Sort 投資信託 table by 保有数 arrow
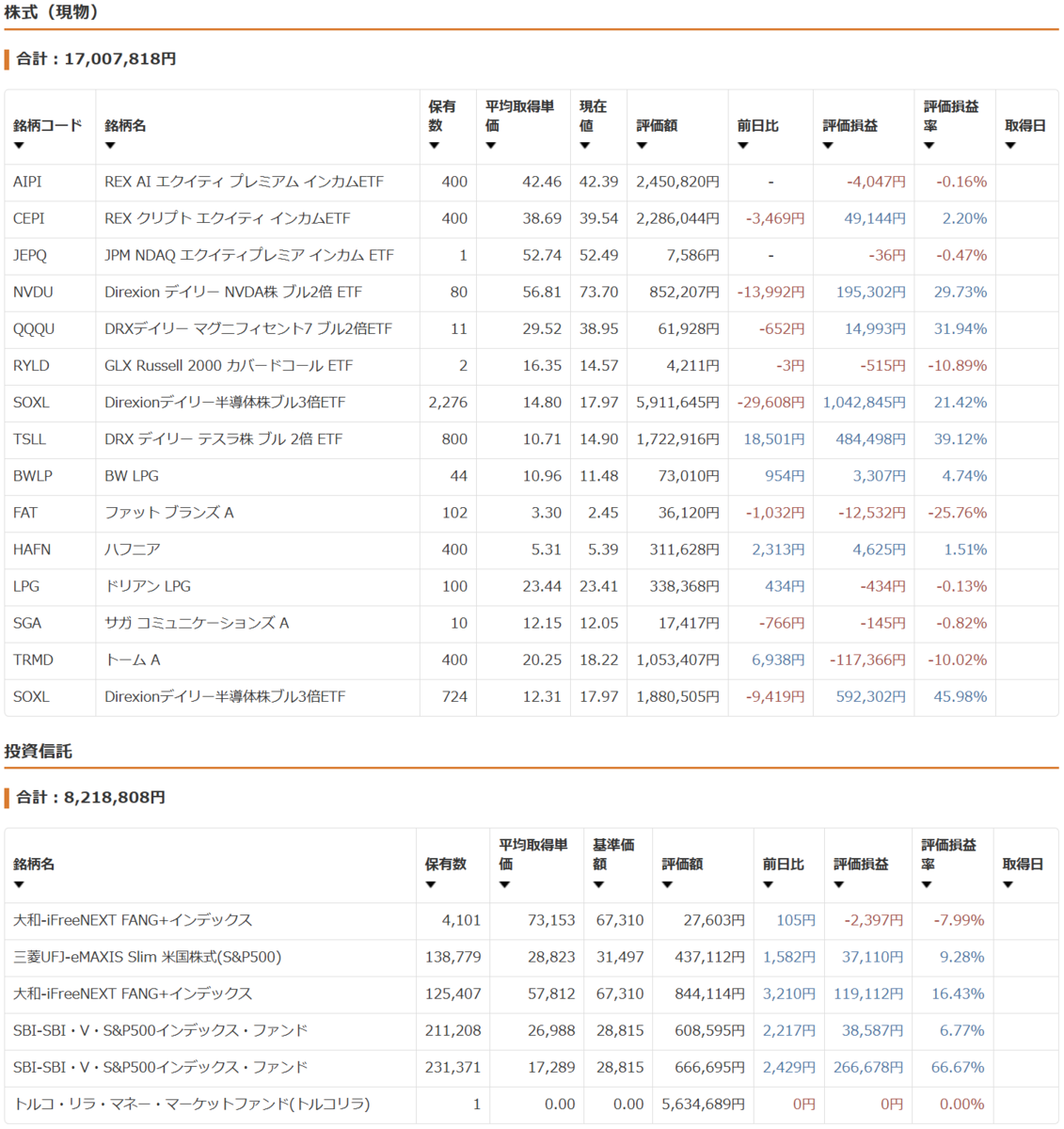 coord(431,884)
